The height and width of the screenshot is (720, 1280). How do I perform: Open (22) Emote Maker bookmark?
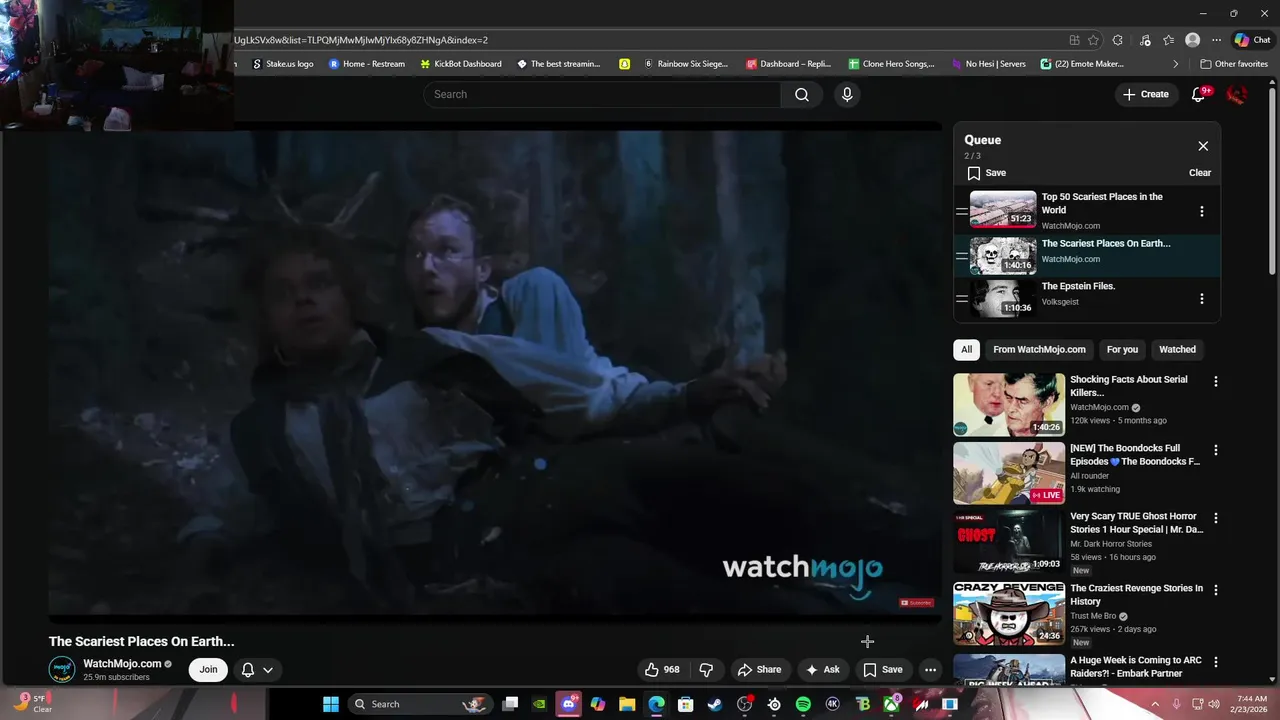click(1082, 64)
